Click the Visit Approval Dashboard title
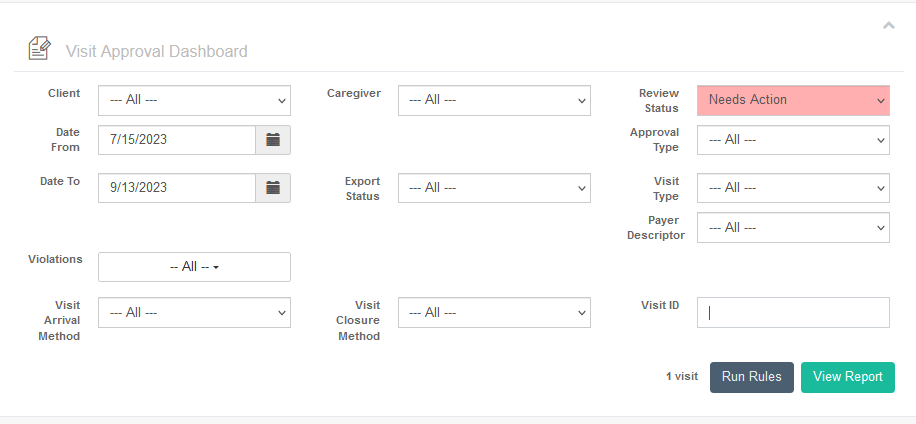Viewport: 916px width, 424px height. (x=157, y=51)
